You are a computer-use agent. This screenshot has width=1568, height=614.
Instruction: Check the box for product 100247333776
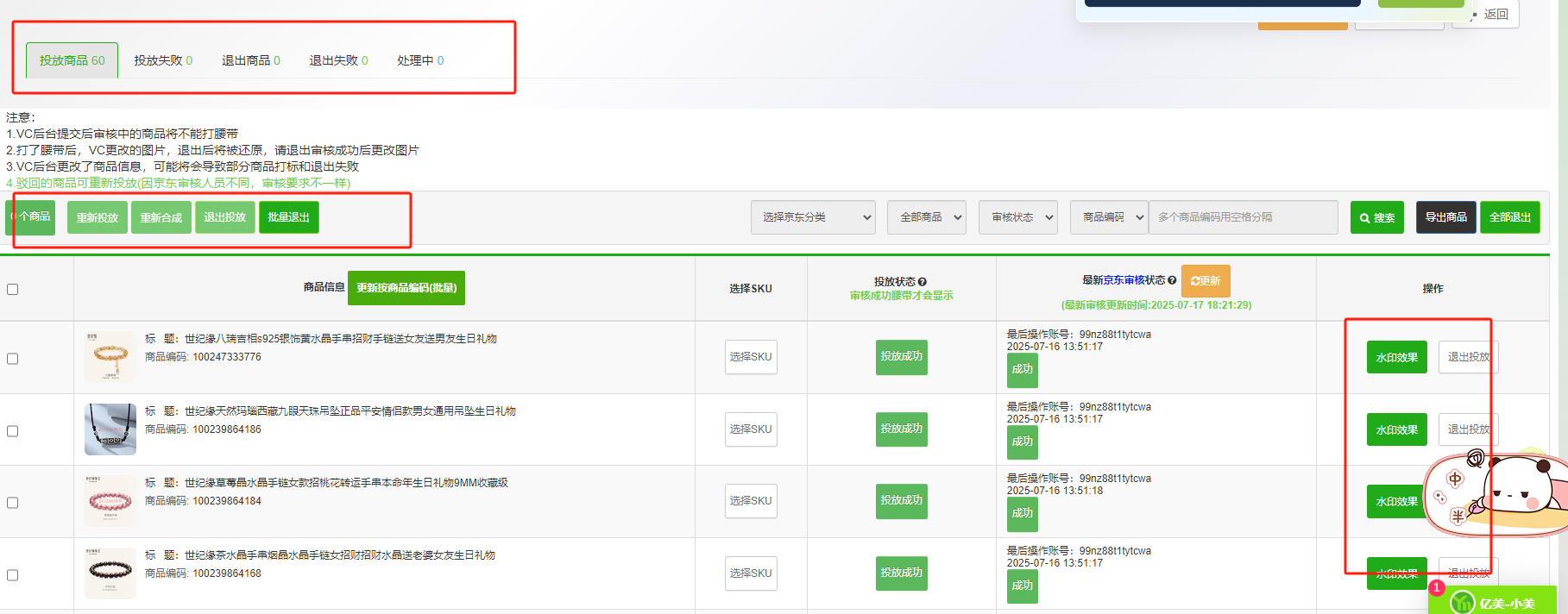pyautogui.click(x=13, y=359)
